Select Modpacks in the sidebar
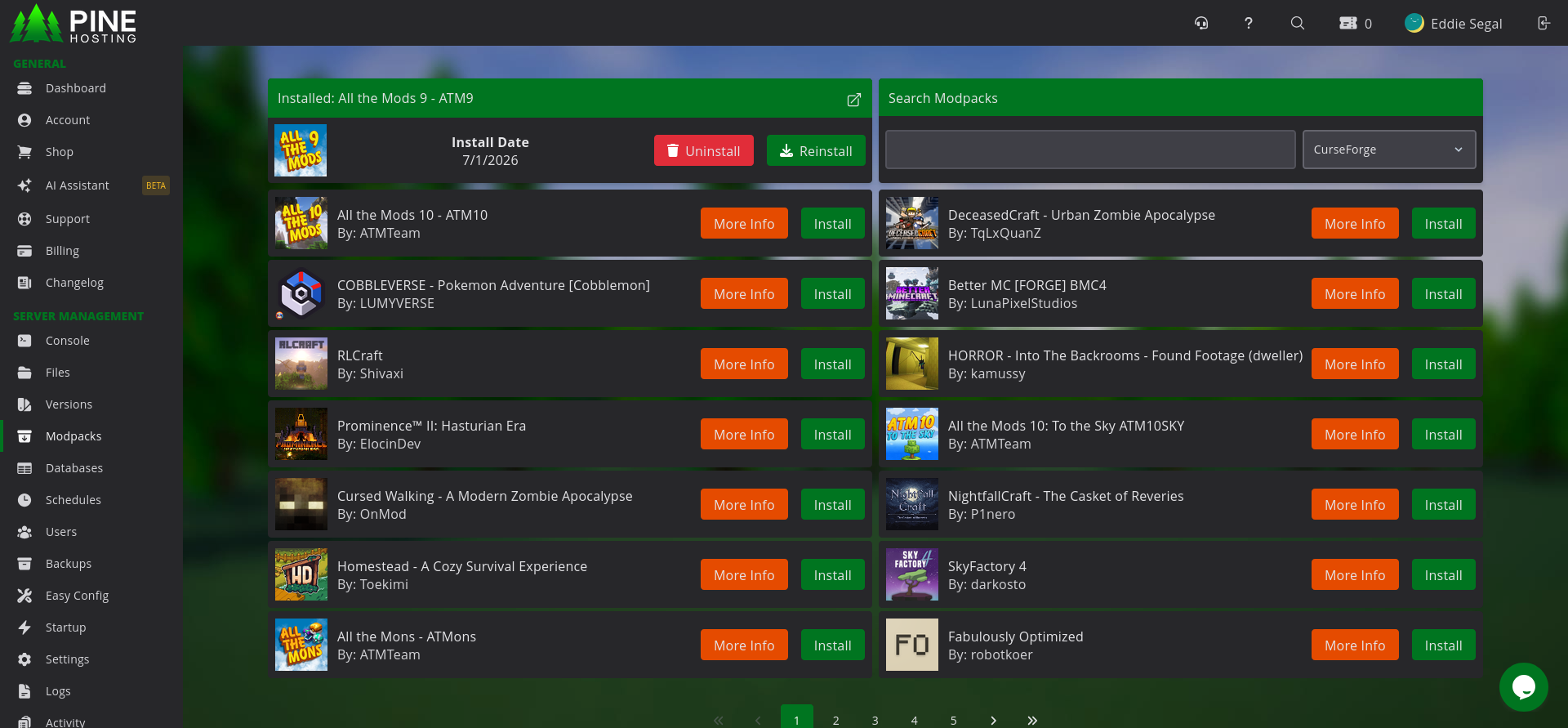Screen dimensions: 1568x728 click(x=73, y=436)
